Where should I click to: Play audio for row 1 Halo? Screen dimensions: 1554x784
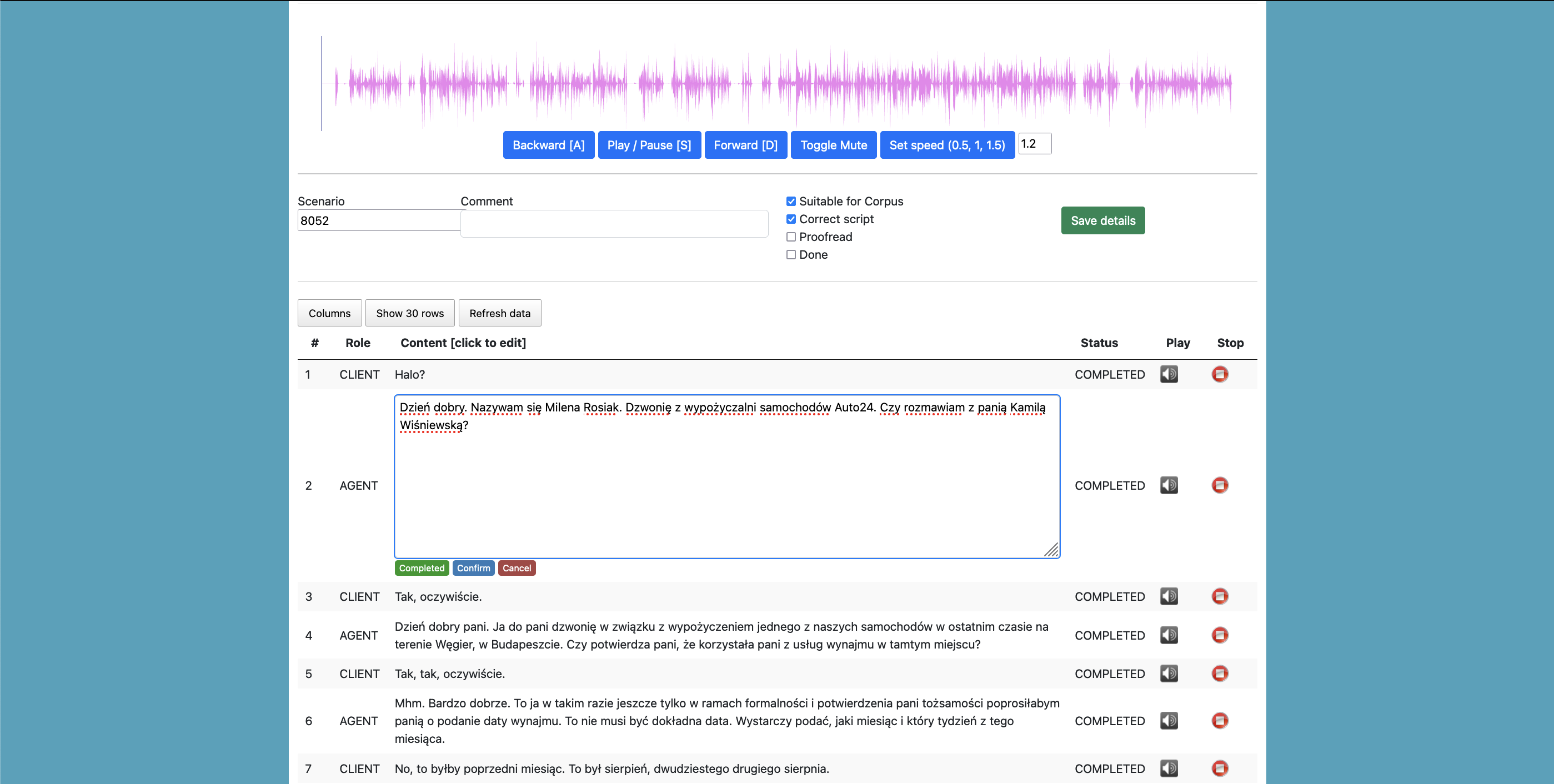[1169, 374]
